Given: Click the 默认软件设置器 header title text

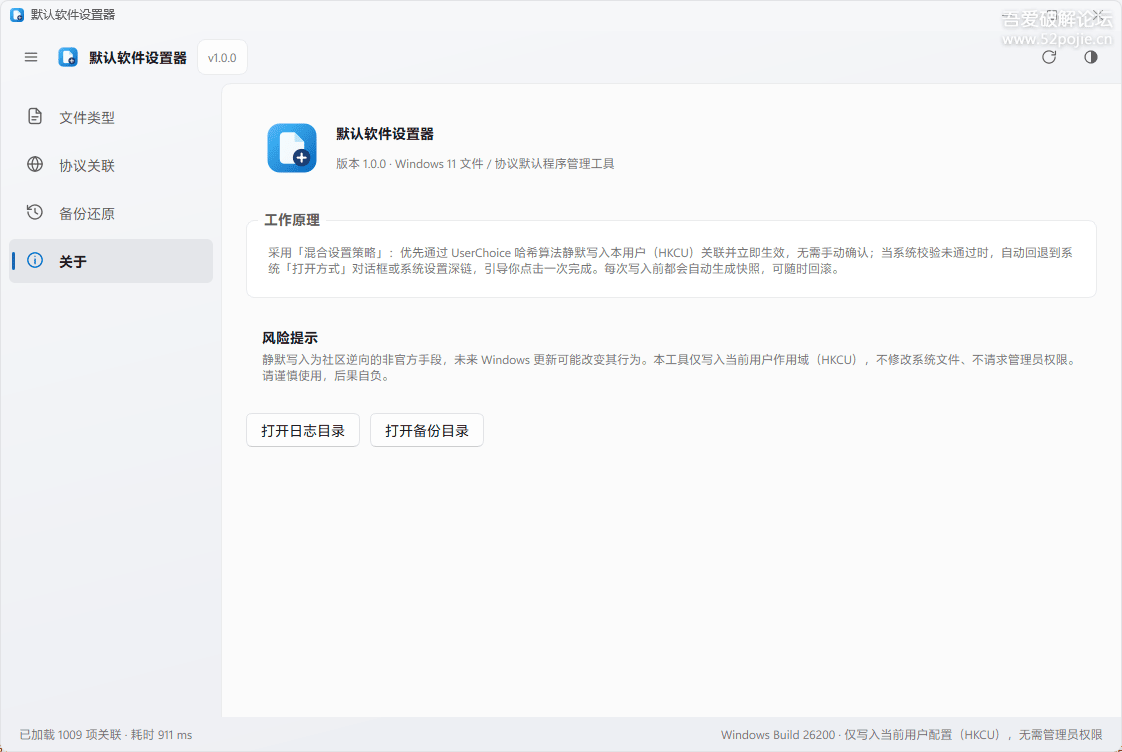Looking at the screenshot, I should click(137, 58).
